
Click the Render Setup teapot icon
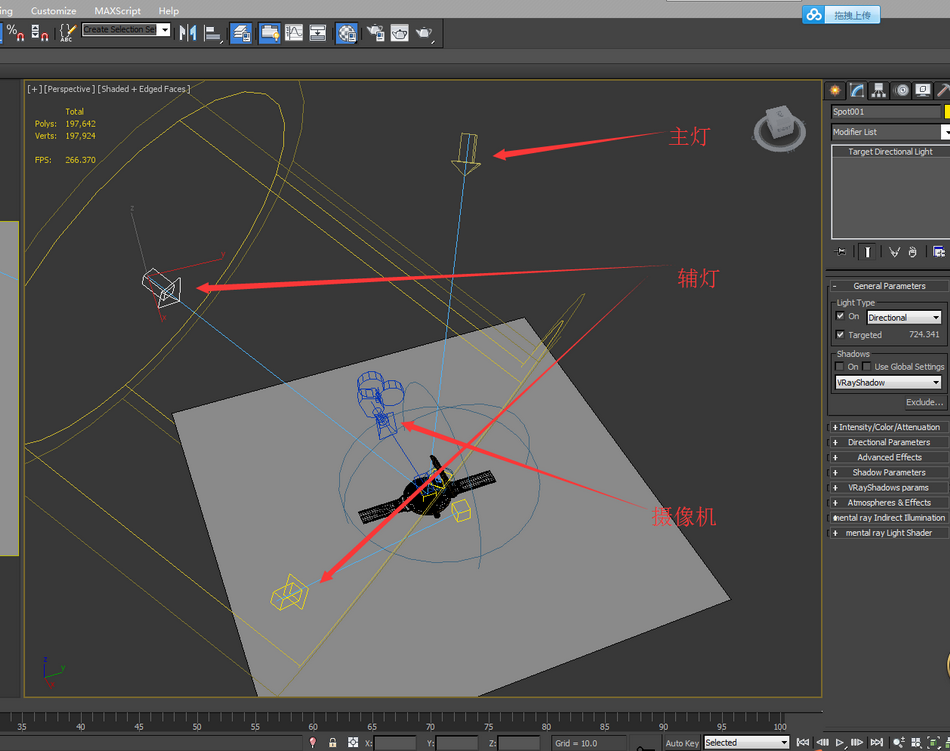(375, 33)
